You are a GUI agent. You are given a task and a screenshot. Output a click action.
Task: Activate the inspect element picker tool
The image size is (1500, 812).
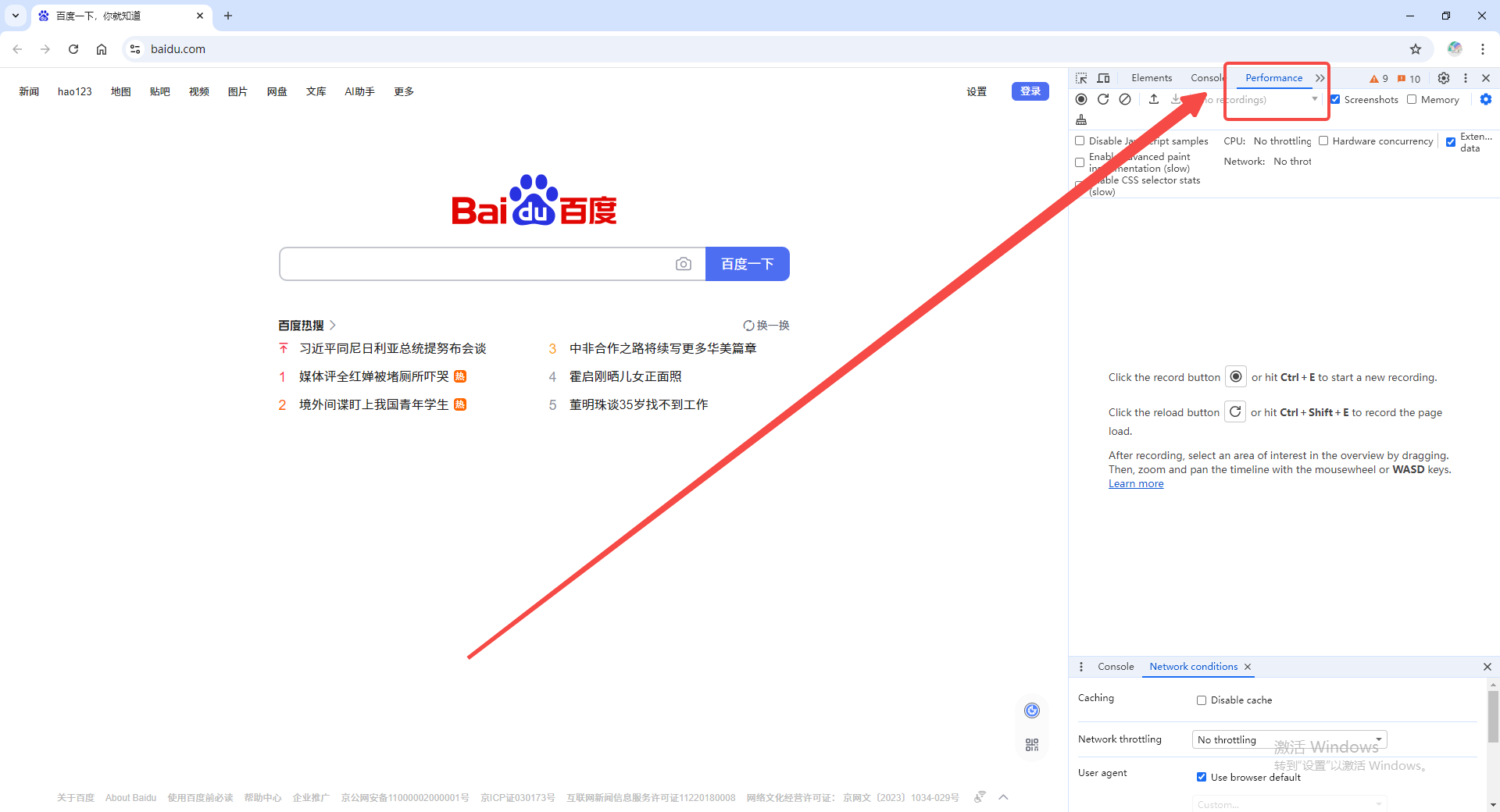(x=1081, y=78)
